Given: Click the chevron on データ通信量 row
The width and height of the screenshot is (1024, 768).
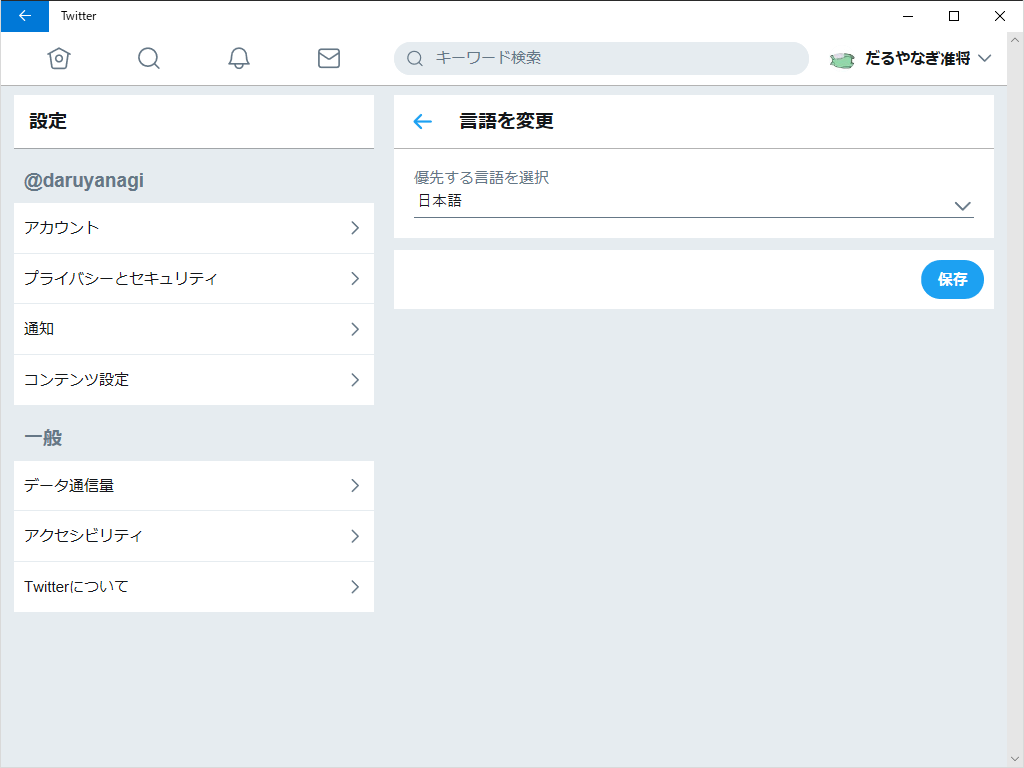Looking at the screenshot, I should (x=355, y=485).
